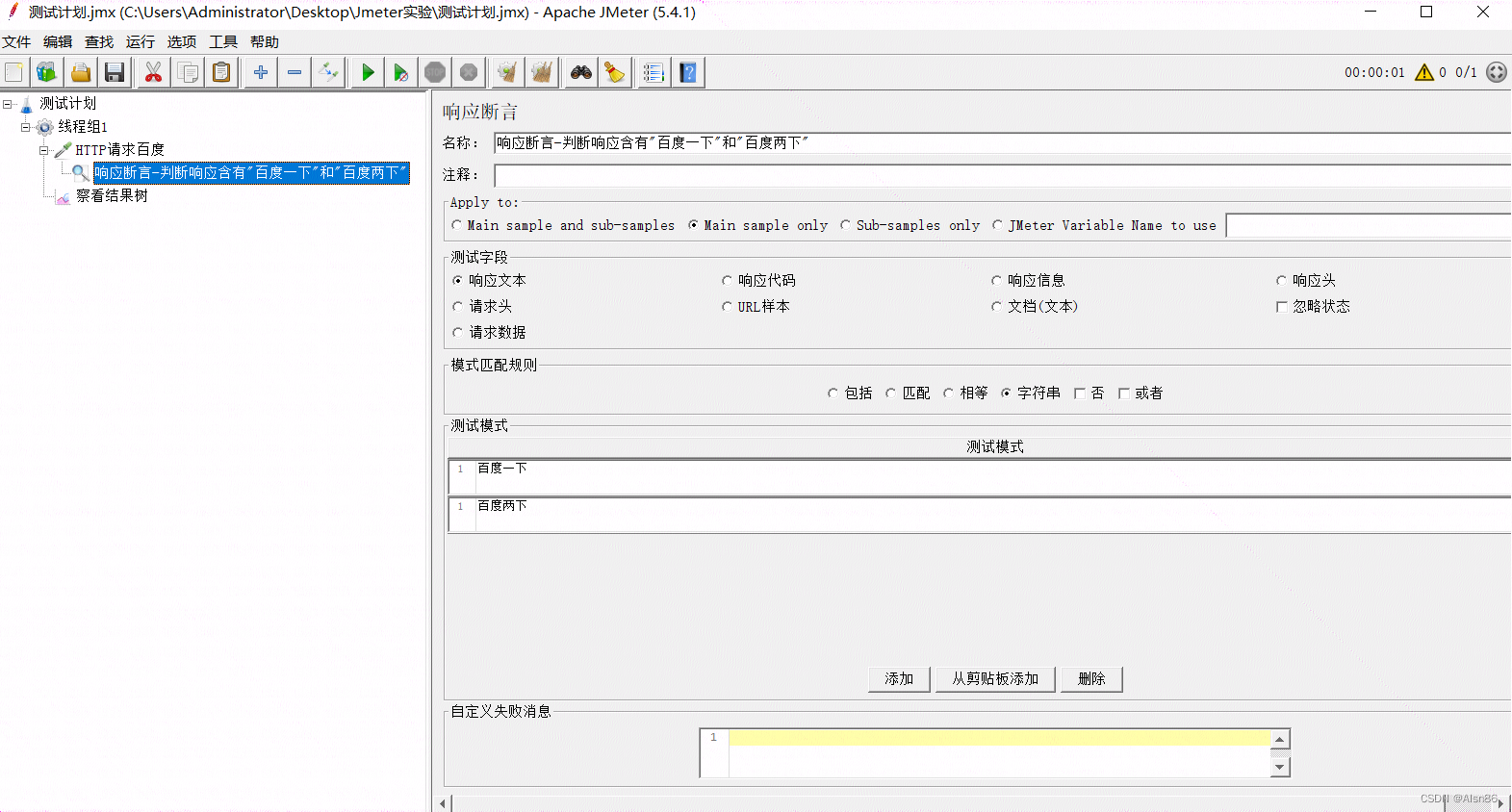Image resolution: width=1512 pixels, height=812 pixels.
Task: Select JMeter Variable Name to use option
Action: 998,225
